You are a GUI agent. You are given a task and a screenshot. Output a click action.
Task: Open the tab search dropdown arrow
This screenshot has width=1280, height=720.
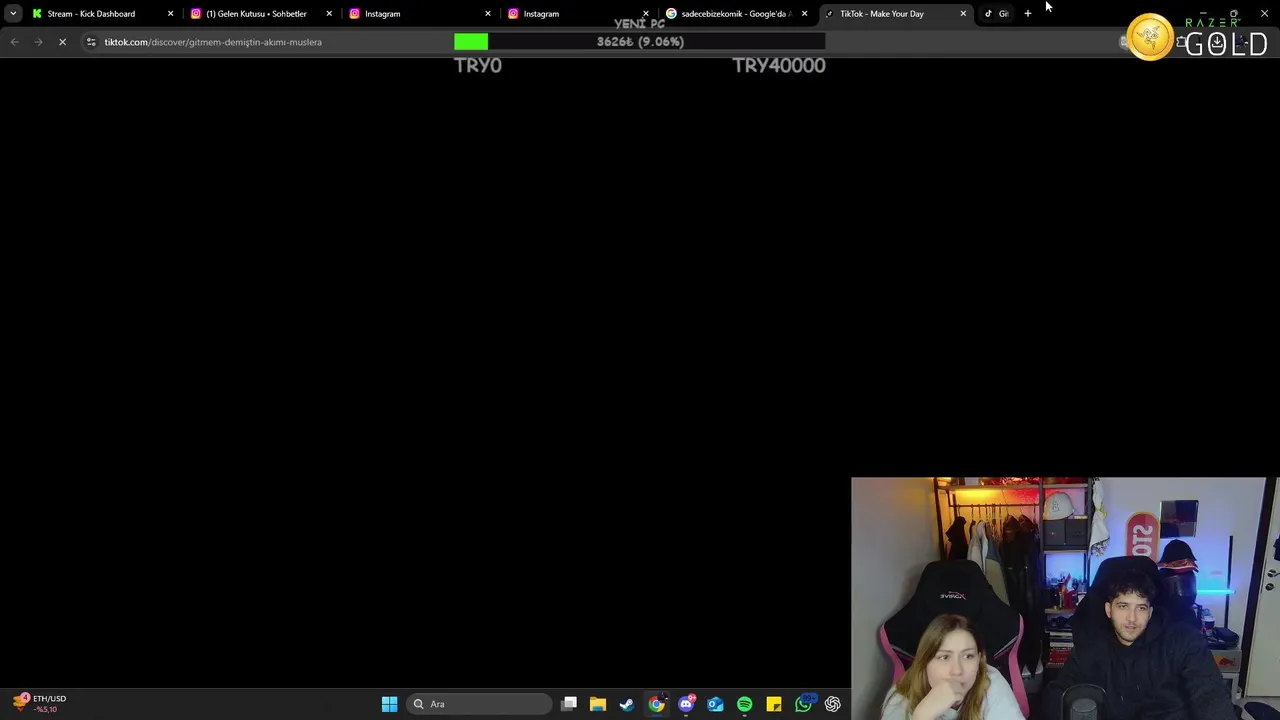13,14
